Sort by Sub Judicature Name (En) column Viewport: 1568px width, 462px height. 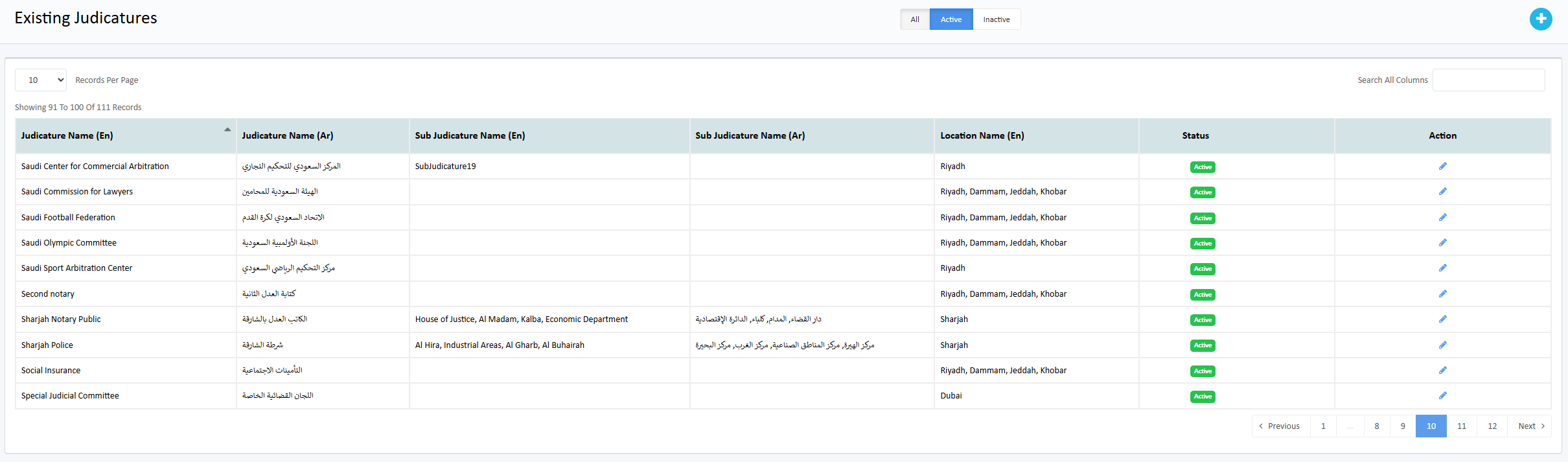549,135
